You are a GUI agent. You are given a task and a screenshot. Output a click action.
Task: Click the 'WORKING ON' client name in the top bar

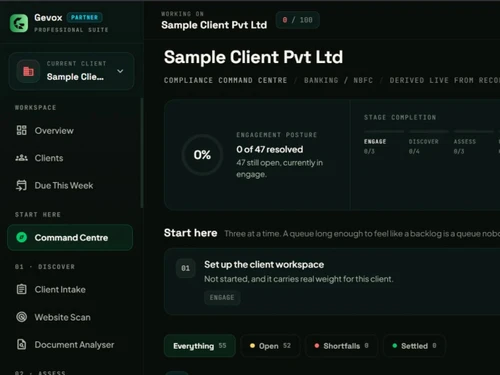[214, 25]
